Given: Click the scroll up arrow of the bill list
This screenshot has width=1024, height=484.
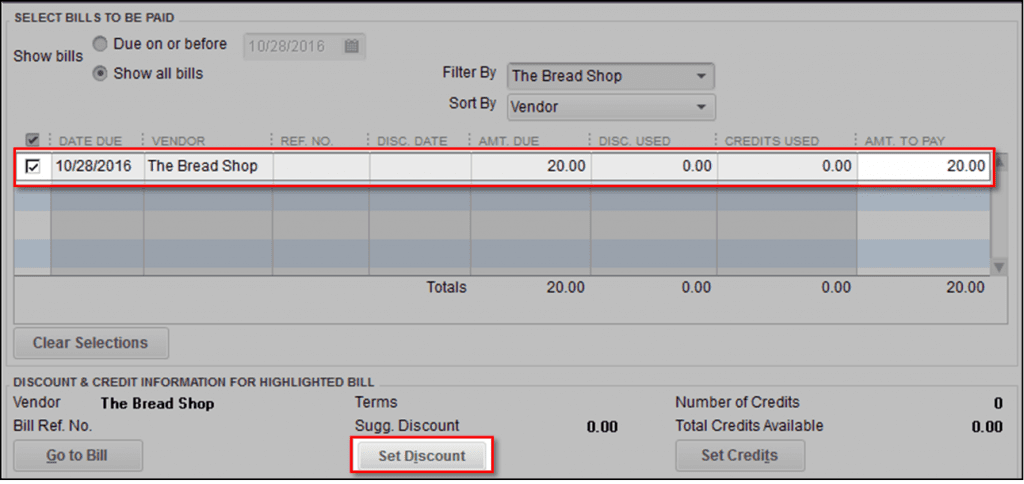Looking at the screenshot, I should (998, 162).
